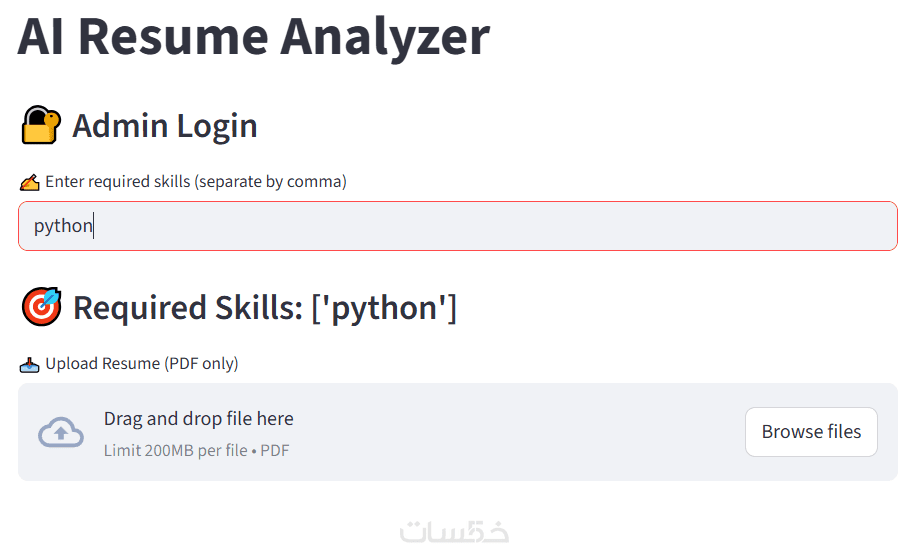Click the AI Resume Analyzer title
910x554 pixels.
pyautogui.click(x=253, y=35)
